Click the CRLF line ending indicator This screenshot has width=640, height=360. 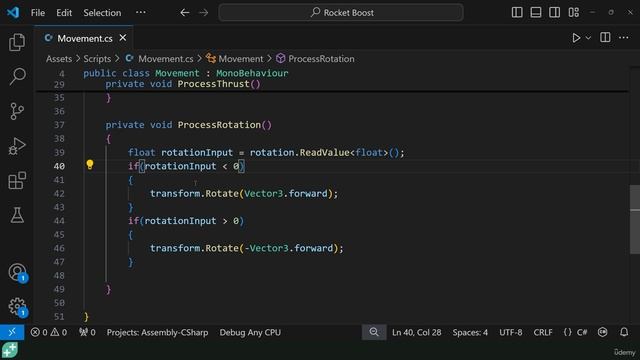[543, 332]
